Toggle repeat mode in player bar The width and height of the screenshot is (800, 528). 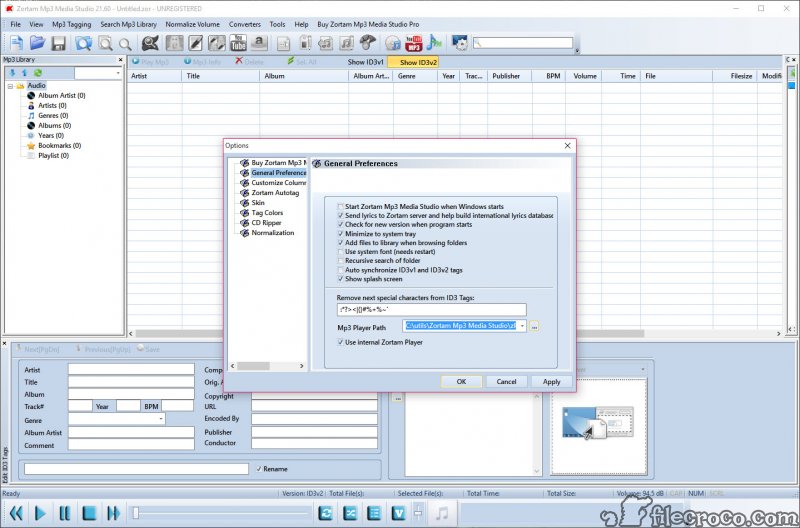pos(325,513)
